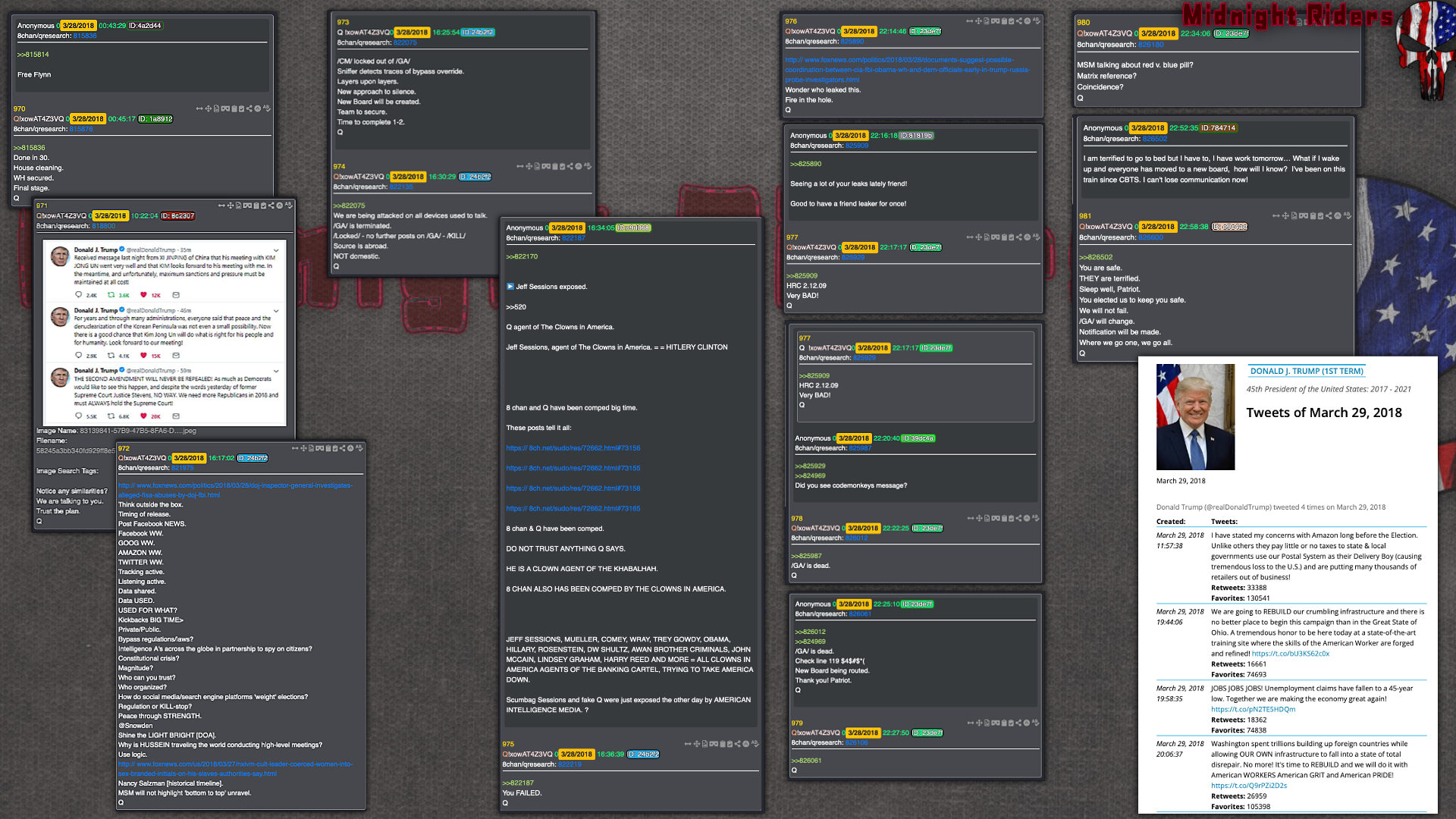Open the foxnews nxivm-cult-leader link in post 972
This screenshot has height=819, width=1456.
(x=235, y=769)
